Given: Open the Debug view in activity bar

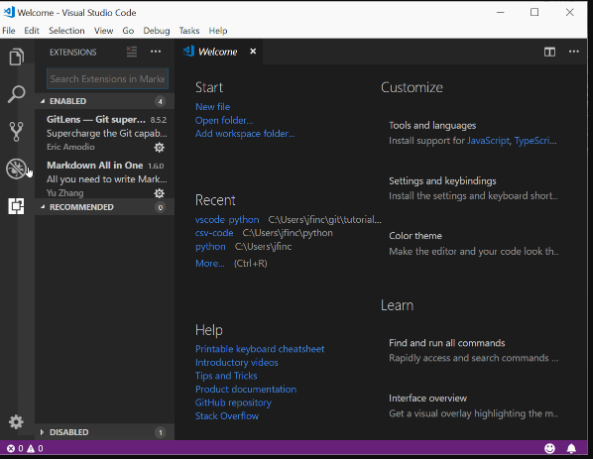Looking at the screenshot, I should pos(16,169).
